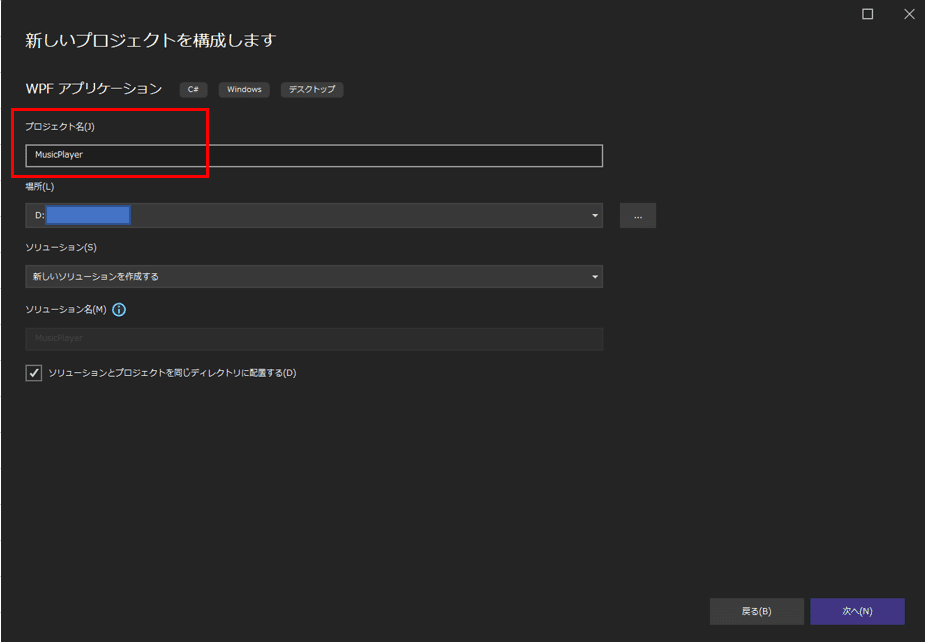Click the WPF アプリケーション heading
The height and width of the screenshot is (642, 925).
point(95,88)
